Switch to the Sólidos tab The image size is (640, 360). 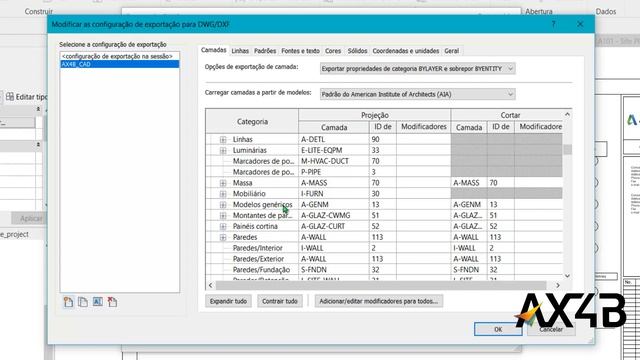(x=357, y=51)
